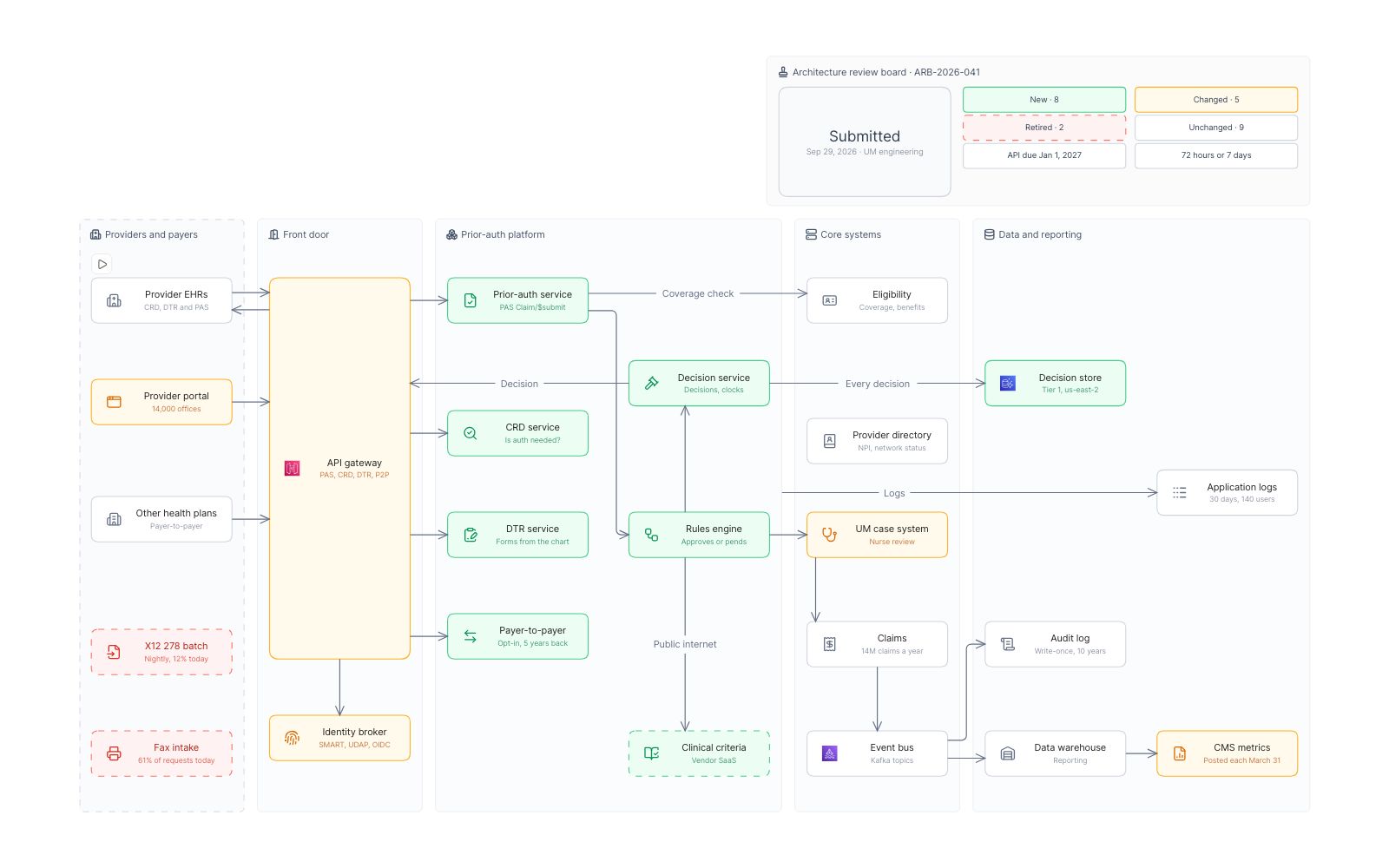1389x868 pixels.
Task: Click the Audit log scroll icon
Action: [x=1007, y=644]
